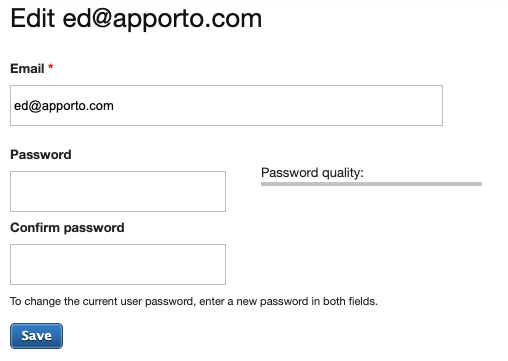The image size is (508, 361).
Task: Click the password change help text below the fields
Action: [x=194, y=301]
